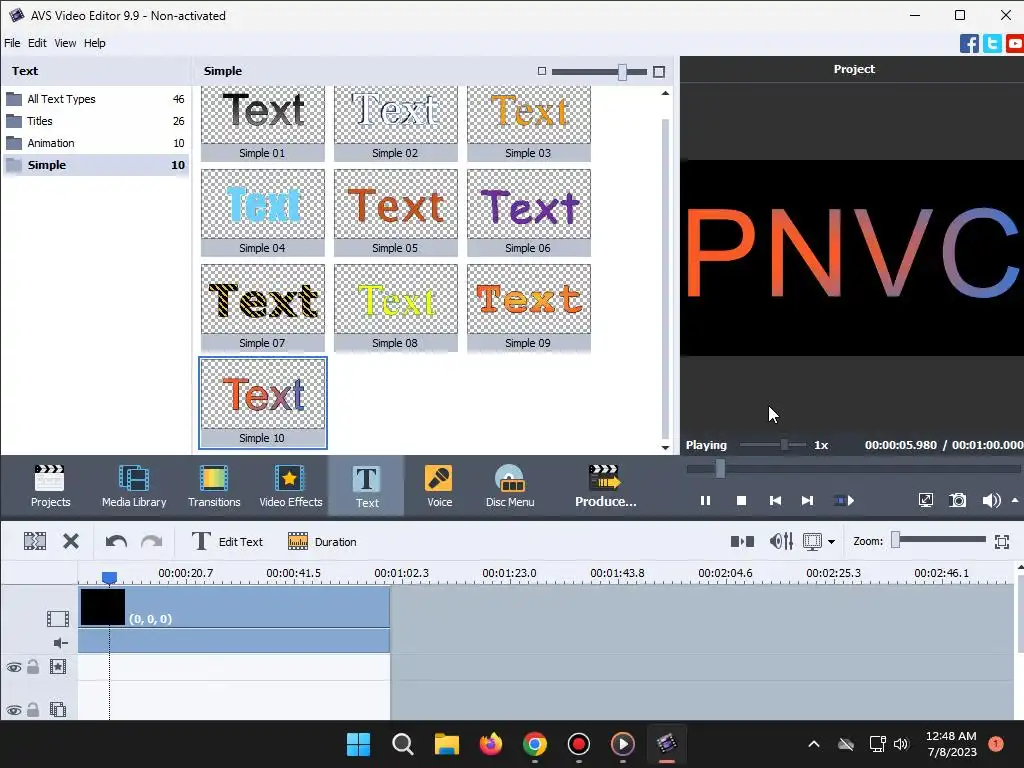Screen dimensions: 1024x768
Task: Delete the selected timeline object
Action: click(71, 541)
